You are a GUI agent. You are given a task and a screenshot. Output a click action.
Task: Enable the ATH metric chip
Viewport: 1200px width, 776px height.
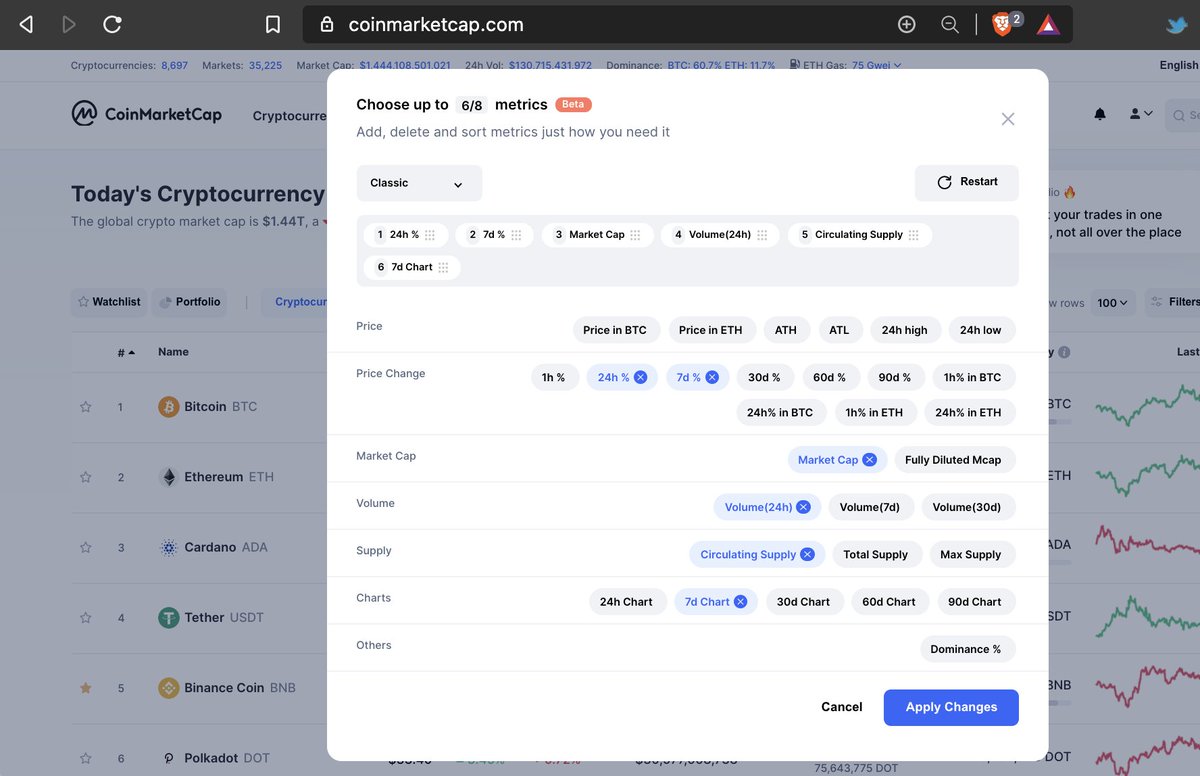click(786, 330)
